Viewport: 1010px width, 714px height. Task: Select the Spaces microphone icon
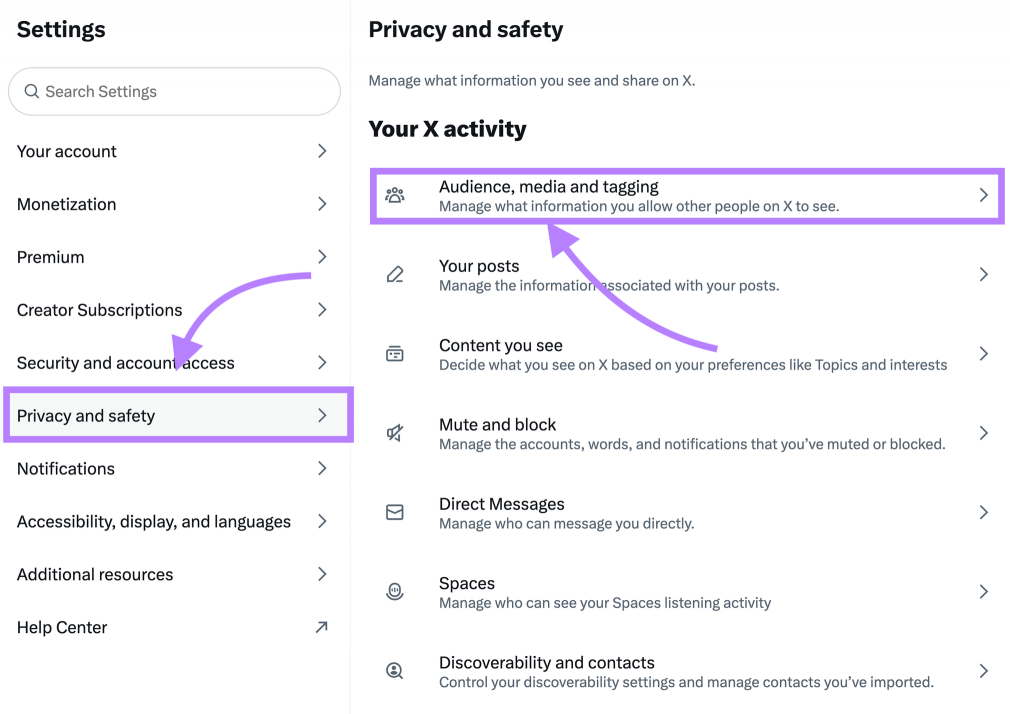tap(394, 591)
